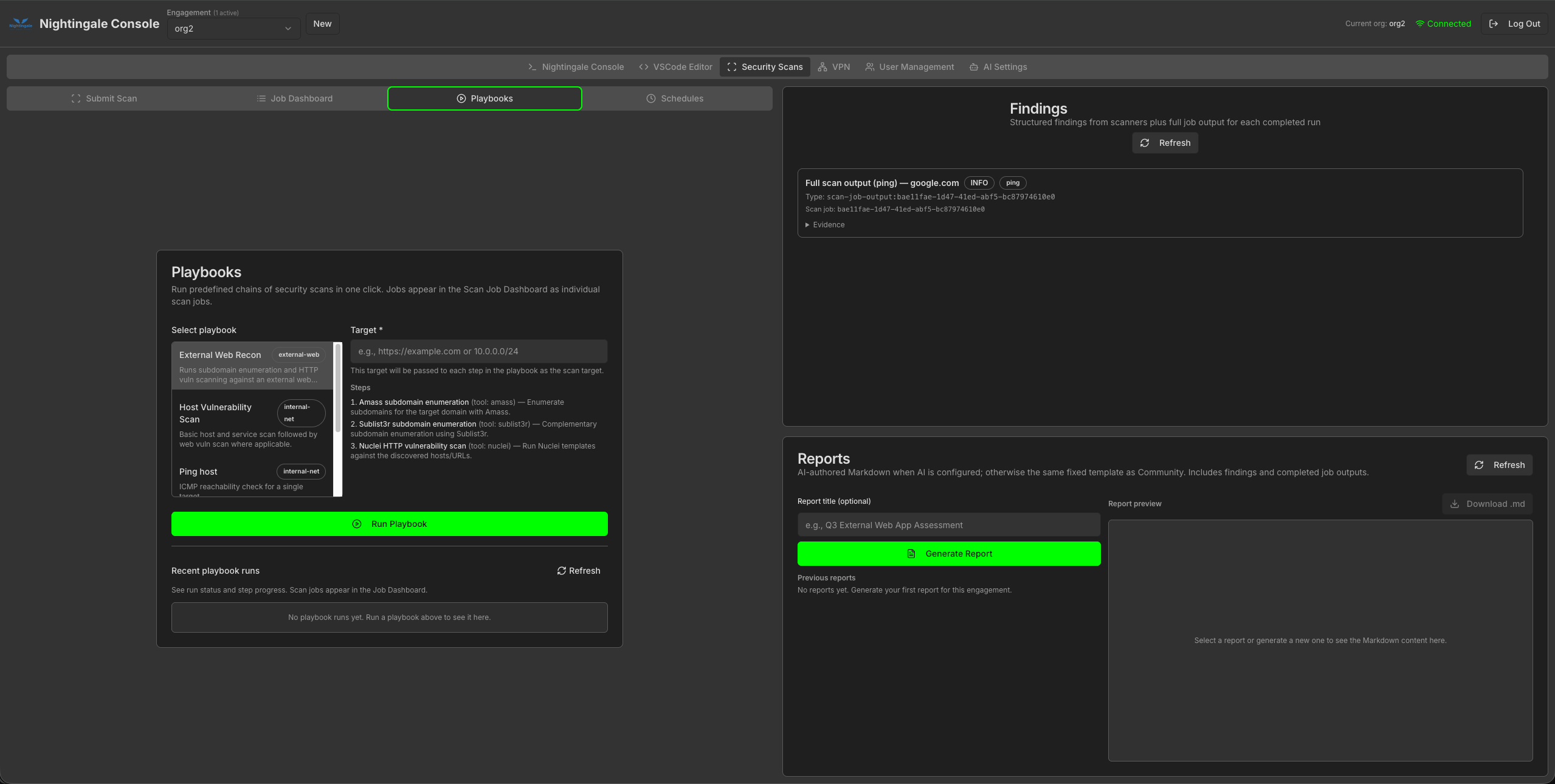Click the playbook list scrollbar

coord(338,388)
